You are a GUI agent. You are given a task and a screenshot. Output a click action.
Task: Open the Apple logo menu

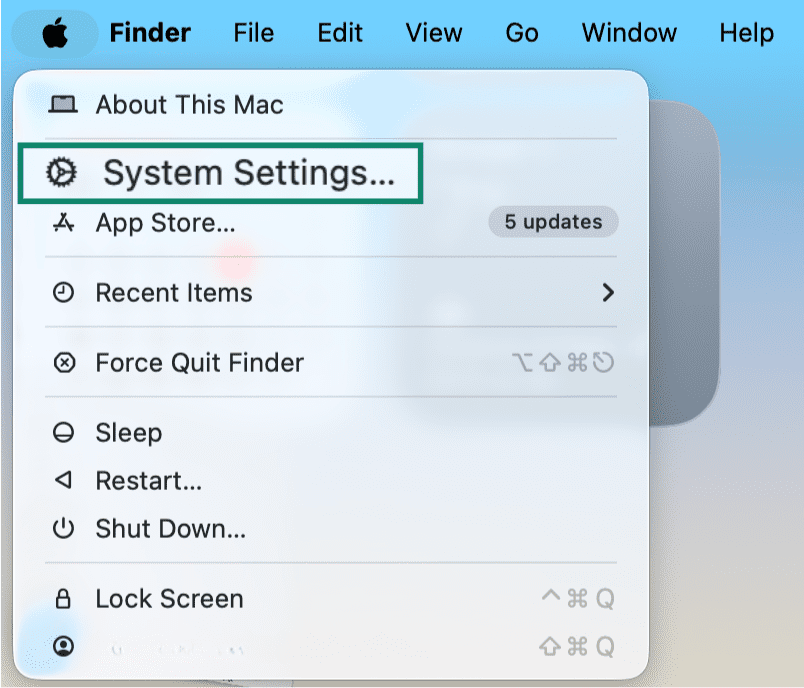pyautogui.click(x=55, y=33)
